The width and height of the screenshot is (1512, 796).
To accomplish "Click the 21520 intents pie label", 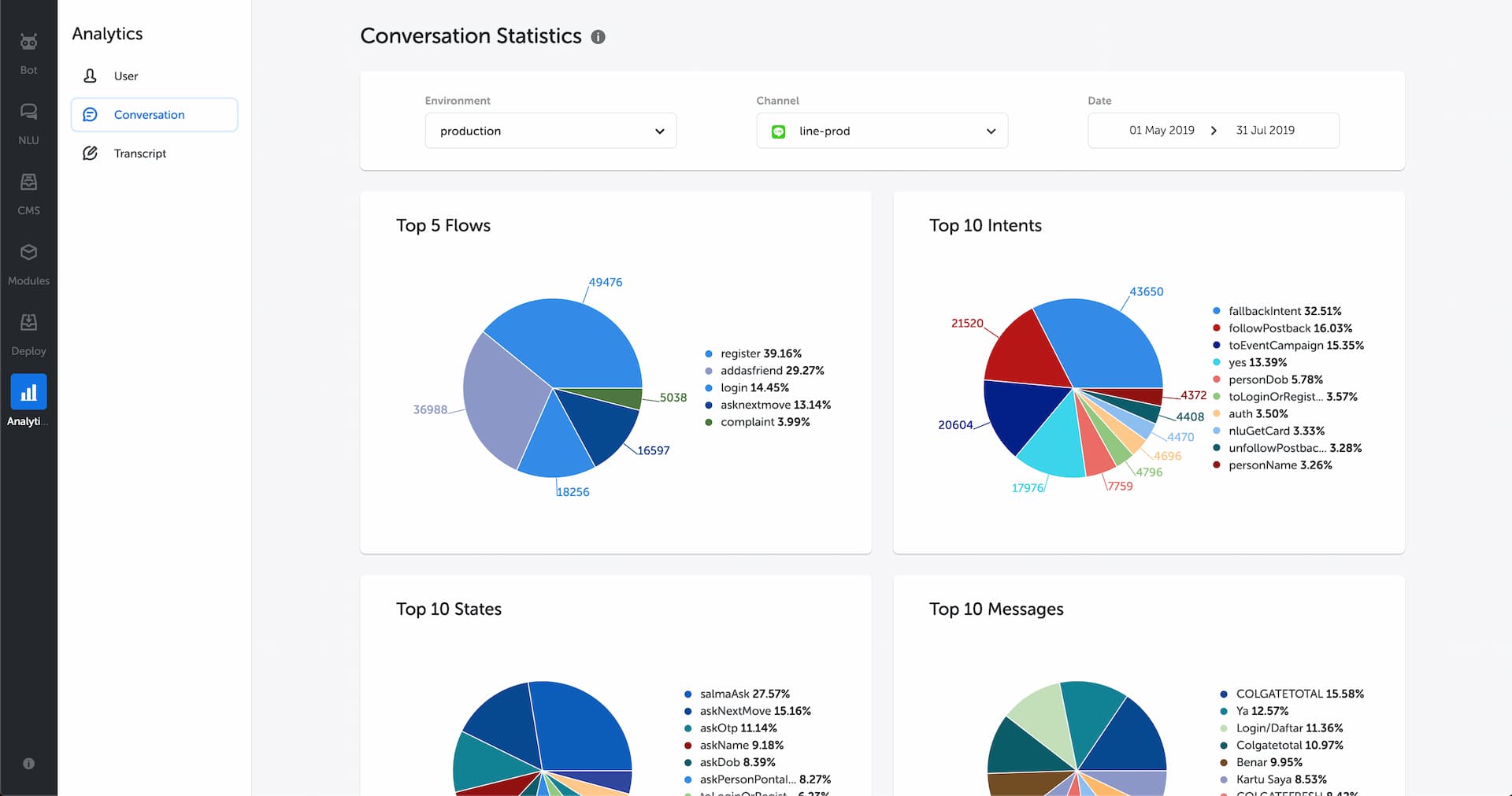I will 967,323.
